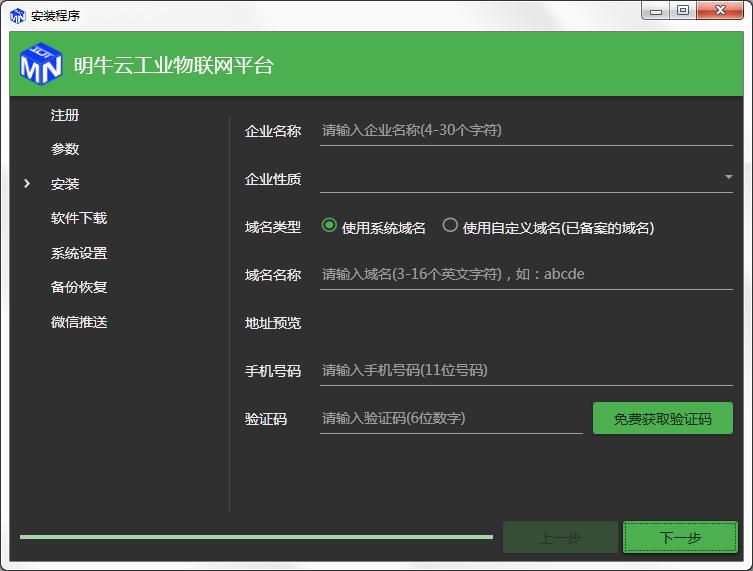
Task: Select 安装 in the left menu
Action: (x=65, y=184)
